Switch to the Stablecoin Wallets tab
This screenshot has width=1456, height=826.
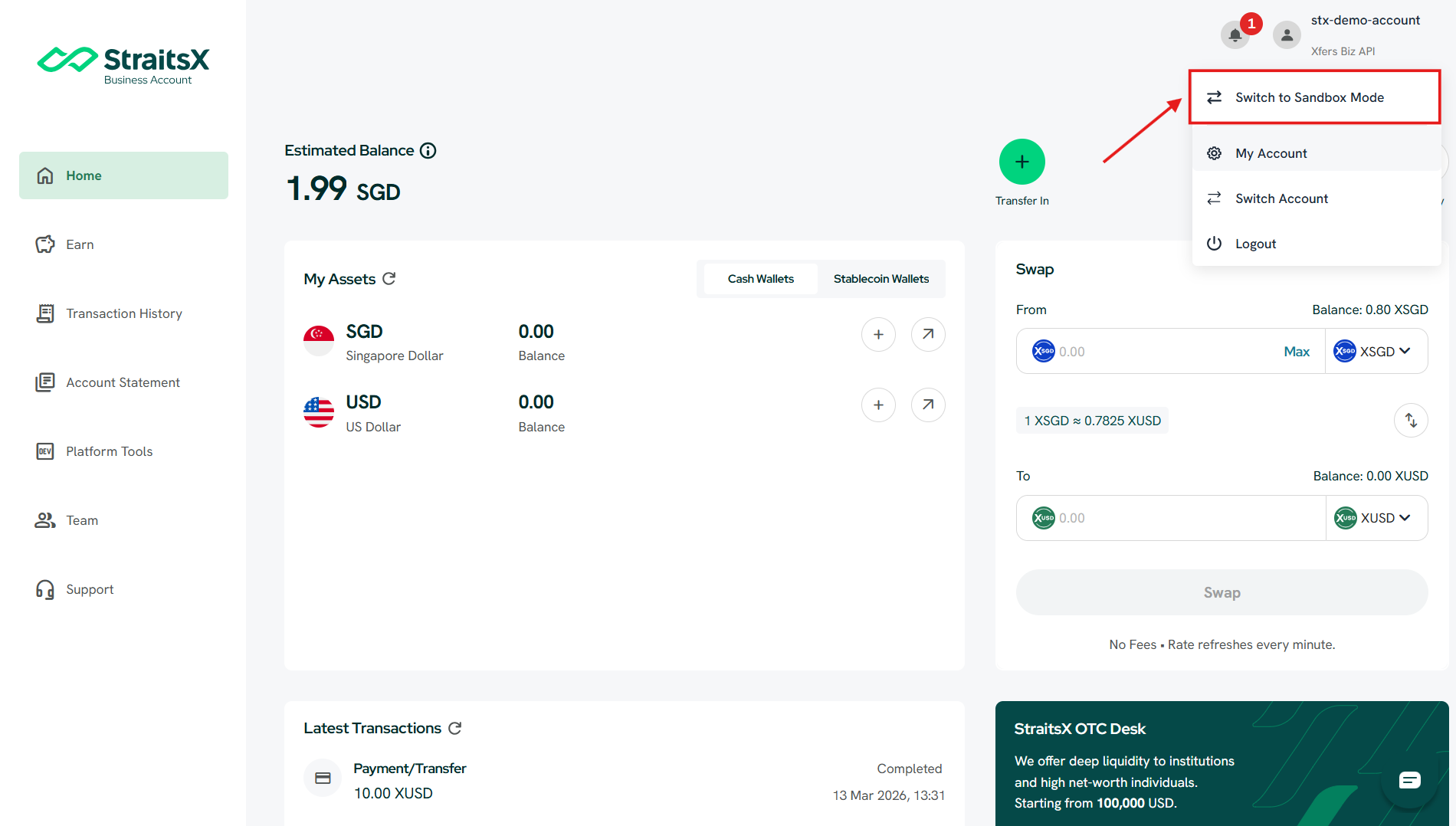click(881, 279)
